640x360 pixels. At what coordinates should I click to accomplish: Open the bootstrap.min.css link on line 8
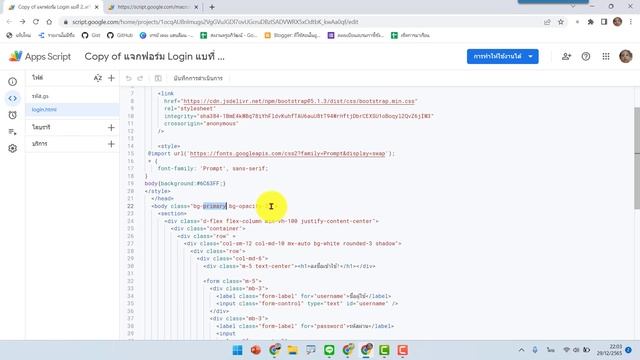click(299, 101)
